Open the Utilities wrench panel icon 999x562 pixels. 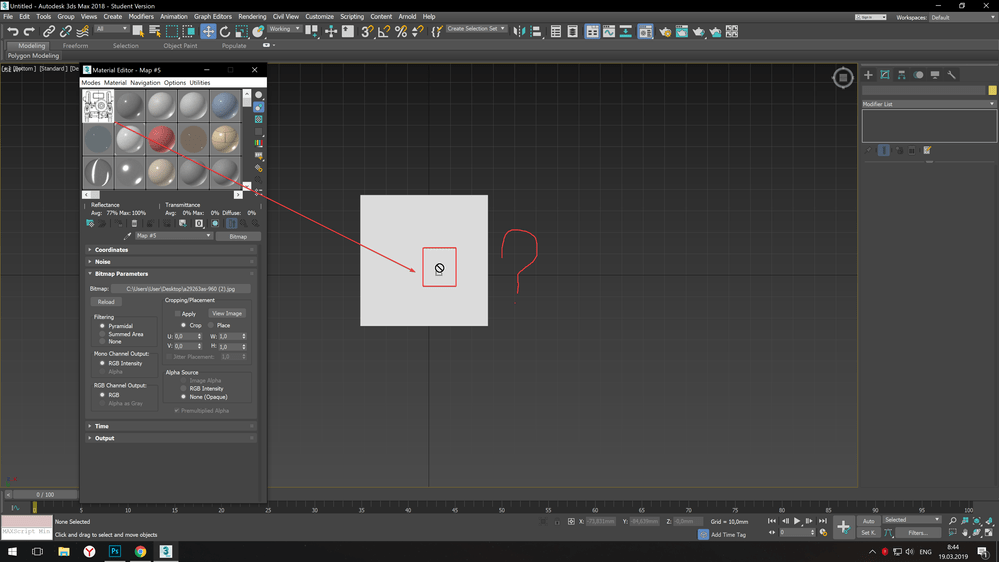951,75
